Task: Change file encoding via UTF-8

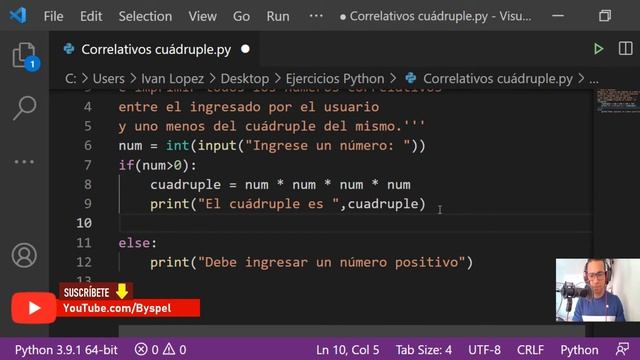Action: pos(484,350)
